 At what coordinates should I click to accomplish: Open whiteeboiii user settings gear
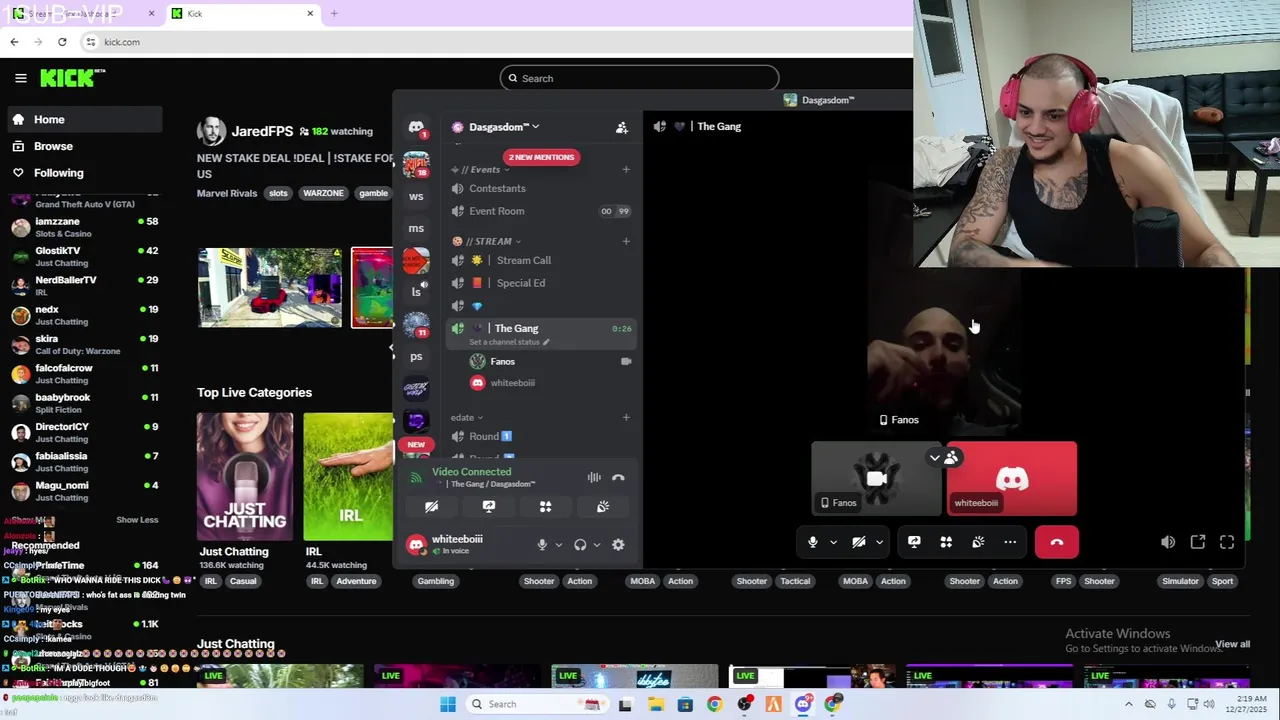618,545
